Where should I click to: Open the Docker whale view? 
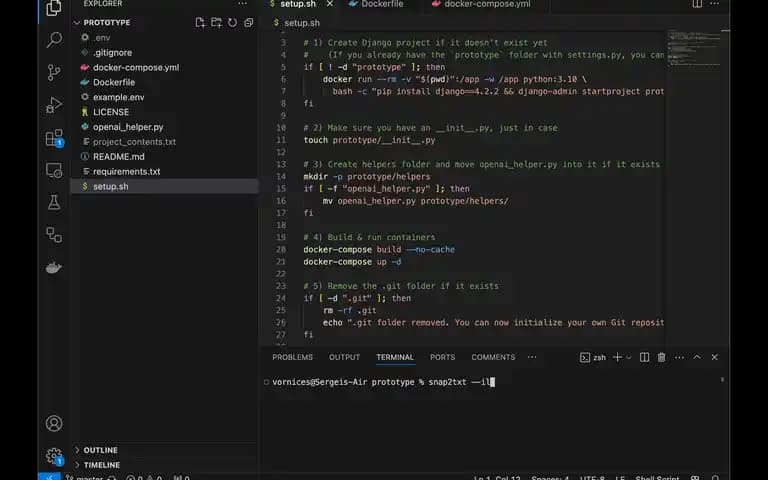54,268
